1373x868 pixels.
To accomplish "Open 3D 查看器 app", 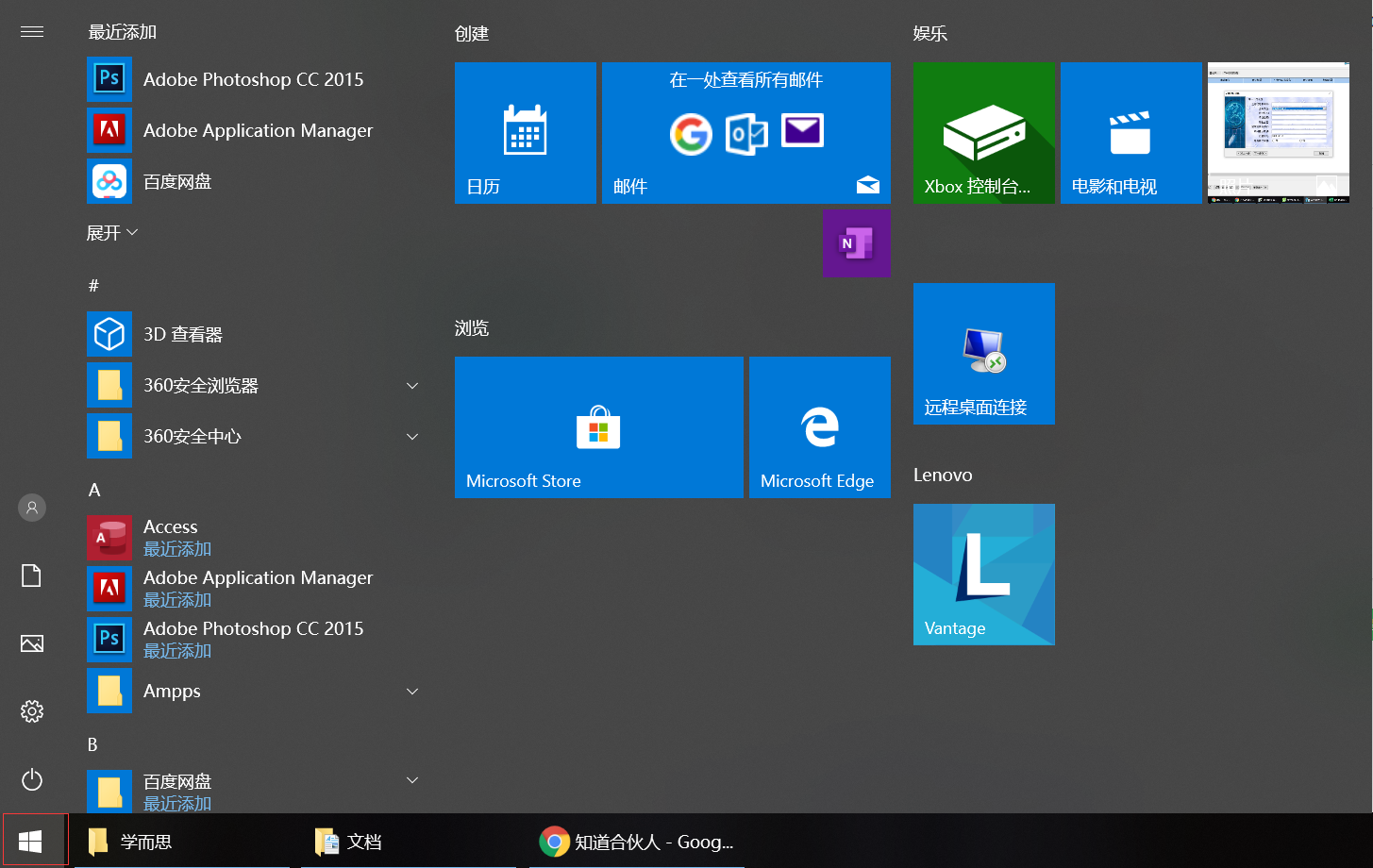I will [255, 334].
